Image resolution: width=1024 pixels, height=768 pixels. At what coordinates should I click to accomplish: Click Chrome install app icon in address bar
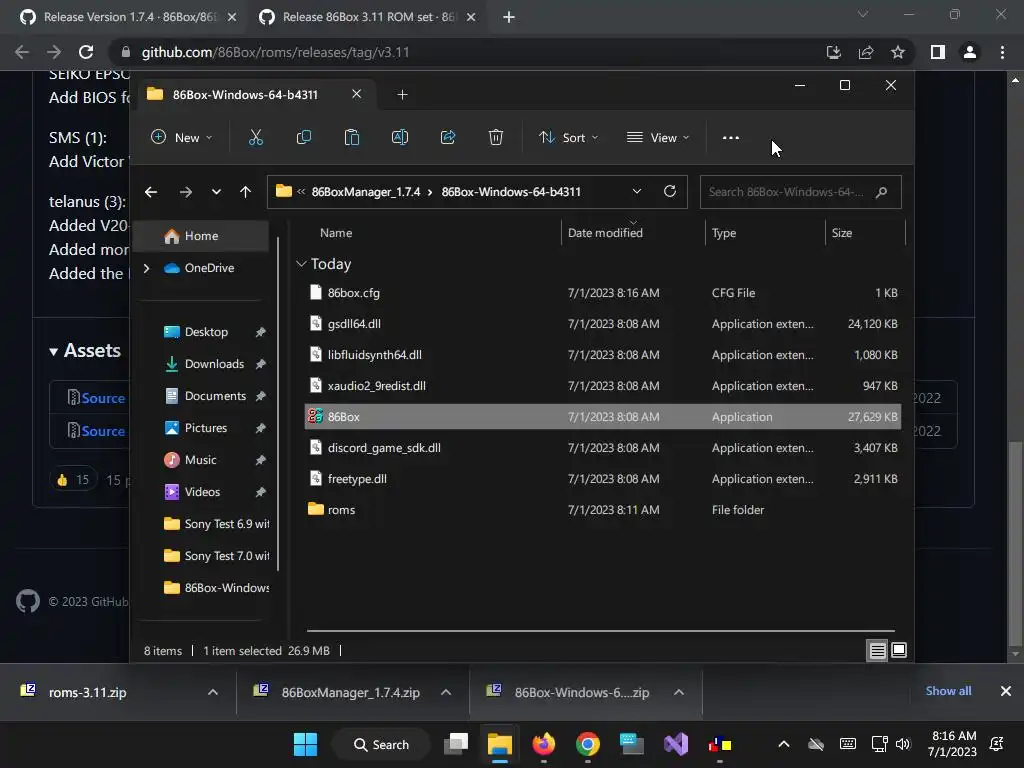(834, 52)
